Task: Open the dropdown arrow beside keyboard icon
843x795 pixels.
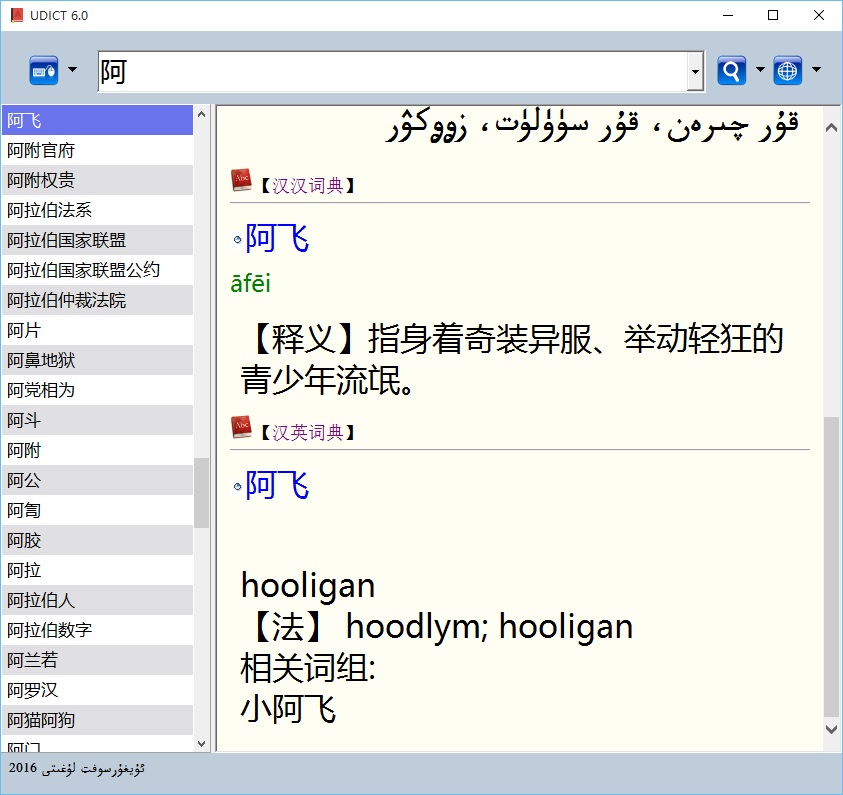Action: tap(72, 71)
